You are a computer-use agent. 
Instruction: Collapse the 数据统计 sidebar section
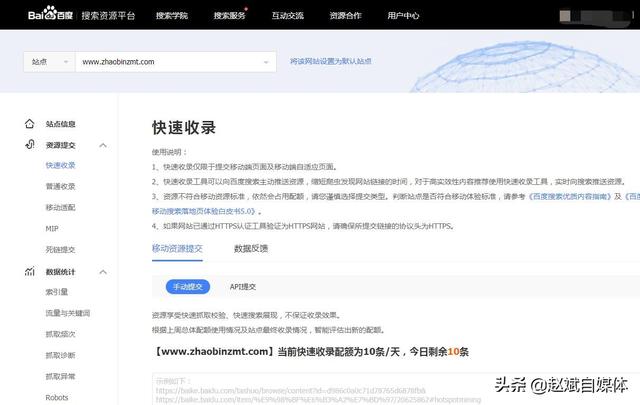pyautogui.click(x=103, y=272)
